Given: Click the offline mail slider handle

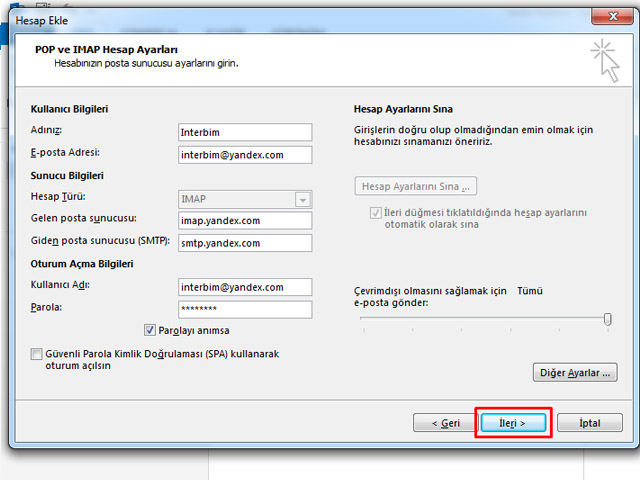Looking at the screenshot, I should 607,319.
